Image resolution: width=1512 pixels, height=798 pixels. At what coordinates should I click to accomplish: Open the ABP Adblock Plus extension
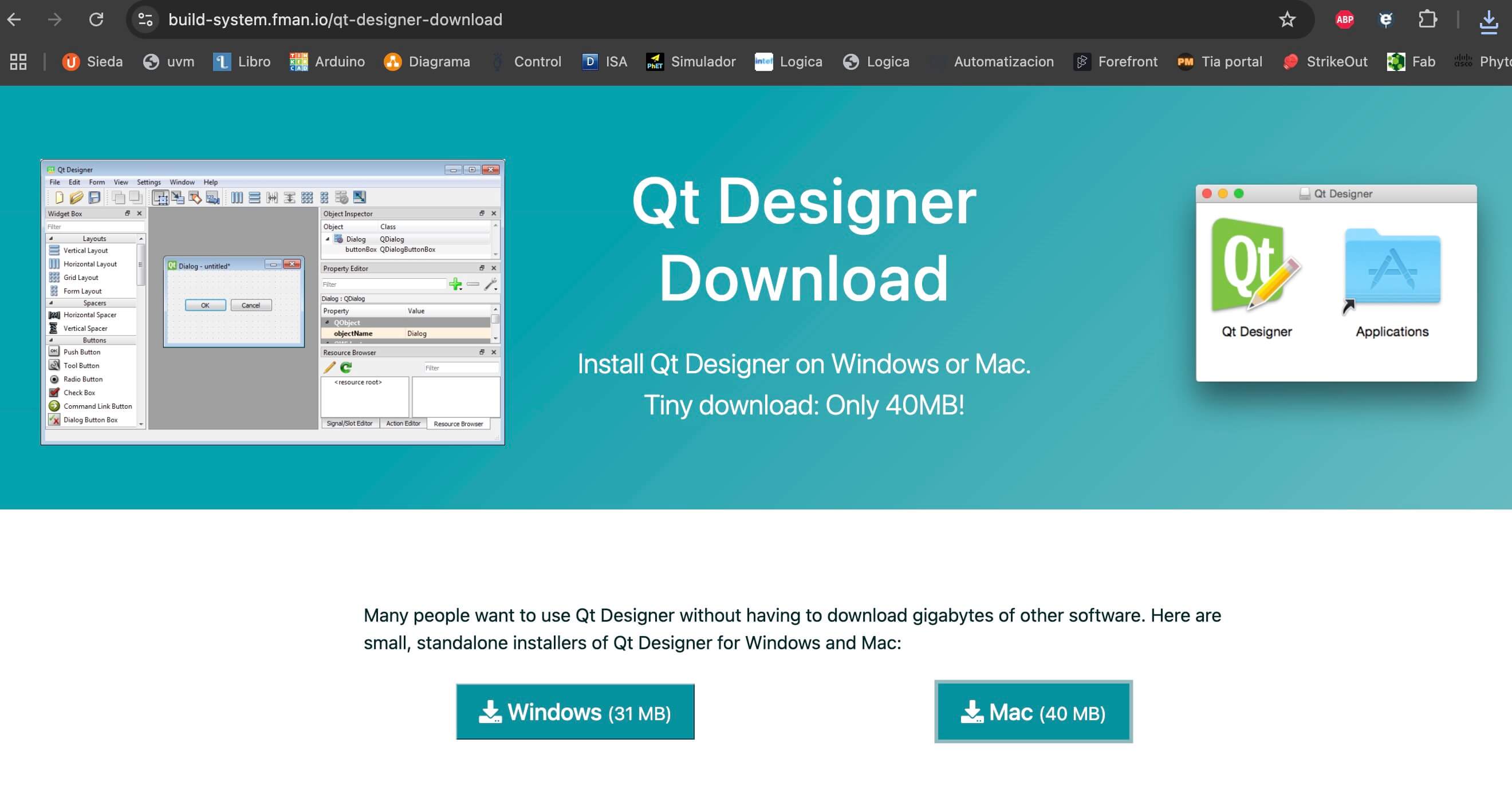click(1345, 19)
